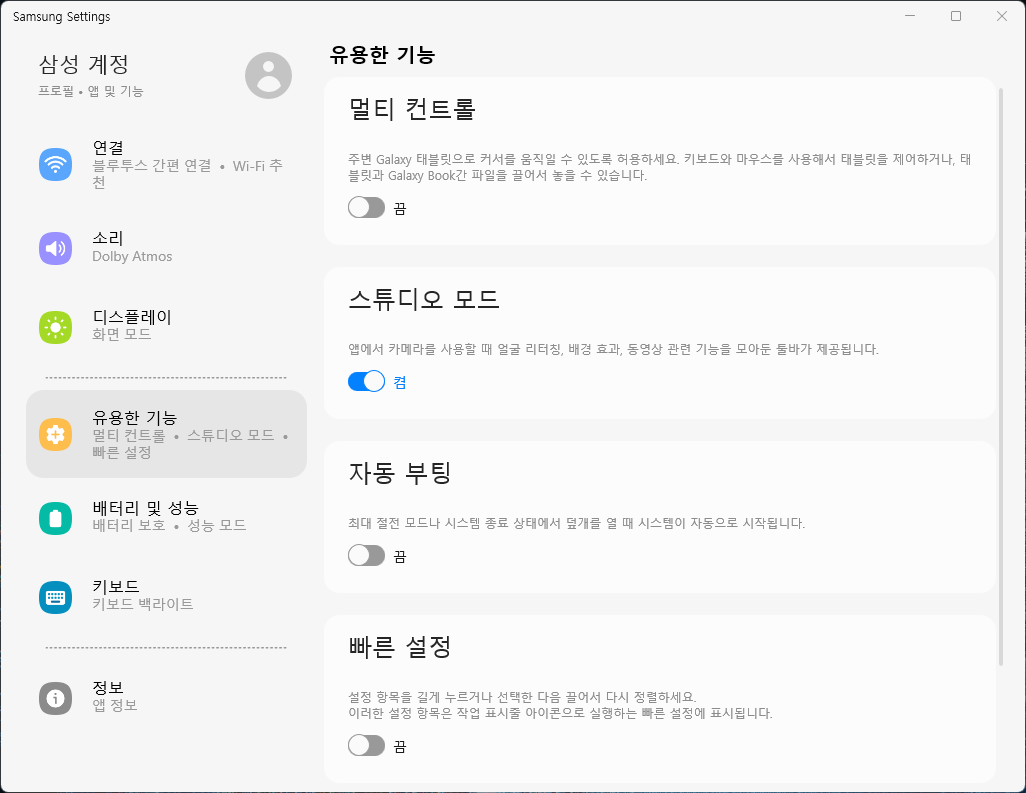The height and width of the screenshot is (793, 1026).
Task: Open 키보드 백라이트 menu entry
Action: pos(143,604)
